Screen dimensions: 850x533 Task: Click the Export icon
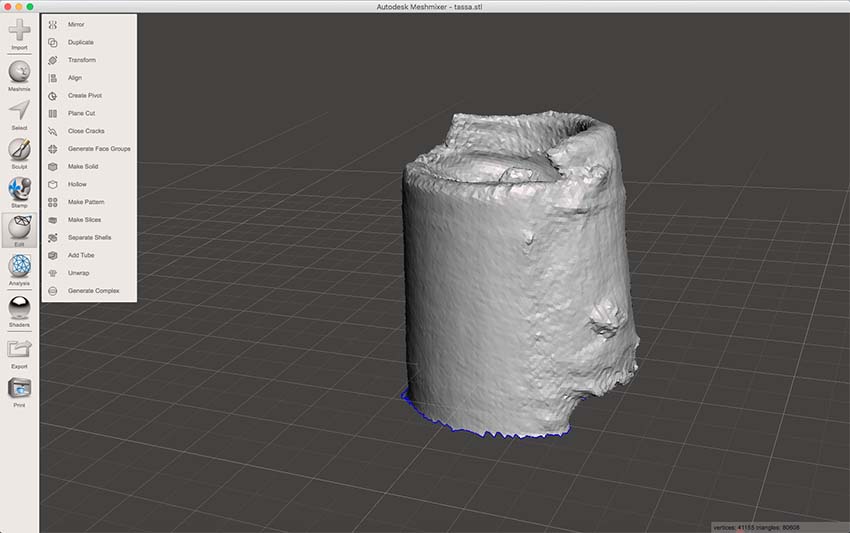[19, 349]
